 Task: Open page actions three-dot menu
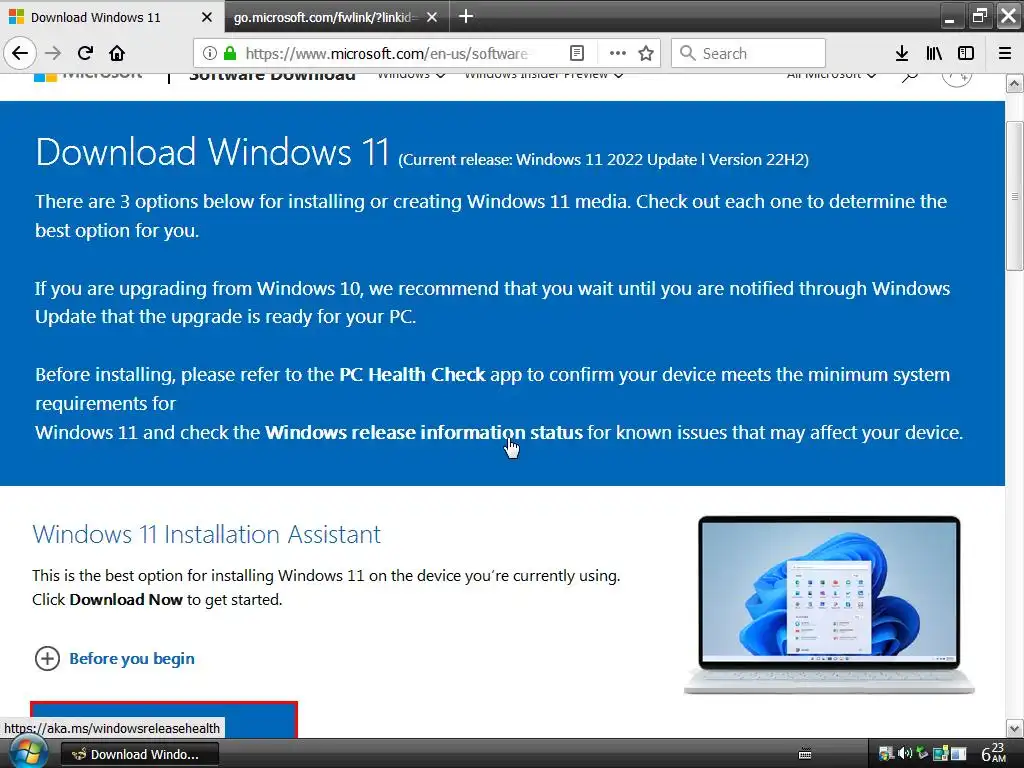617,53
